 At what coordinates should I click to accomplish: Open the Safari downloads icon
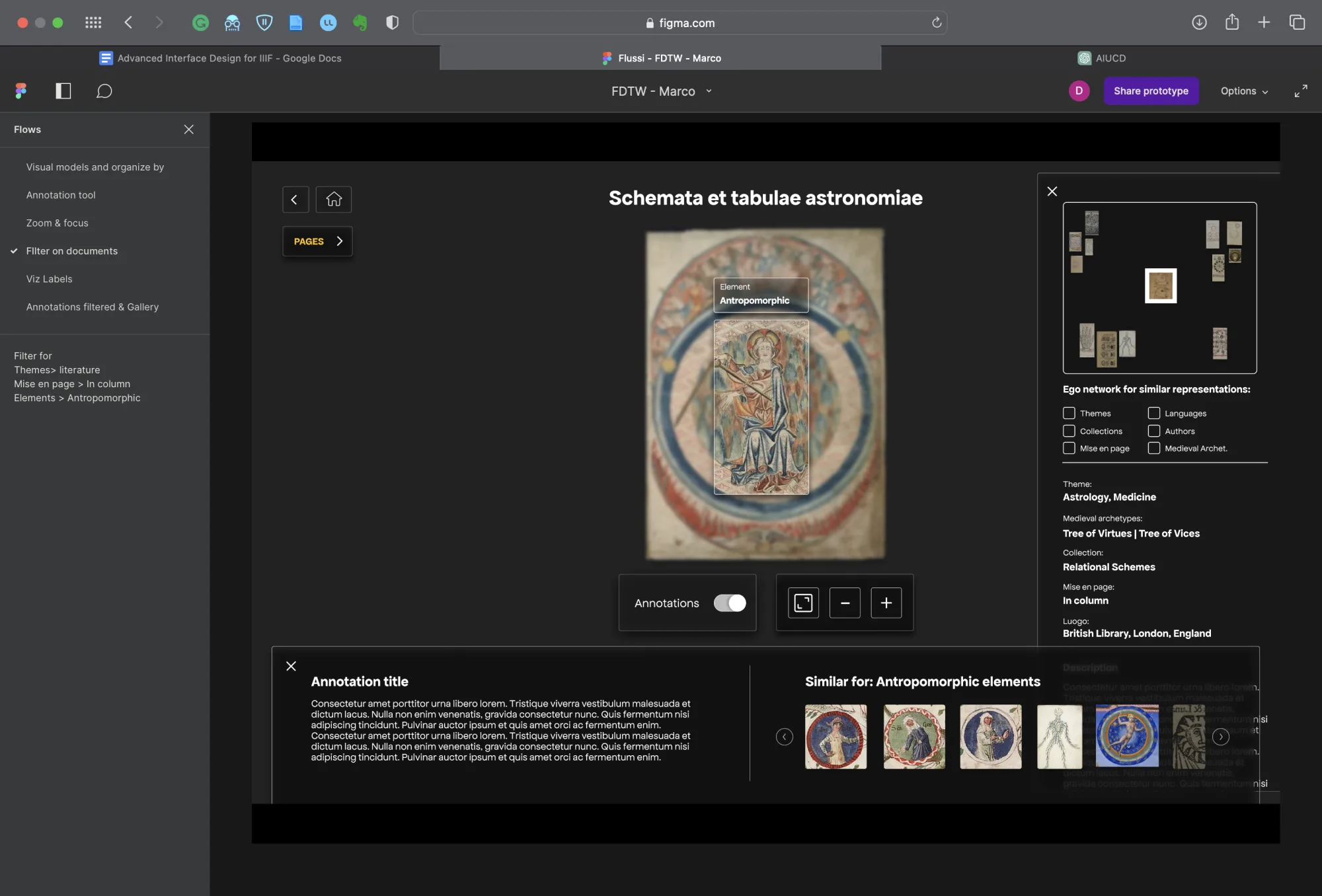[x=1199, y=22]
